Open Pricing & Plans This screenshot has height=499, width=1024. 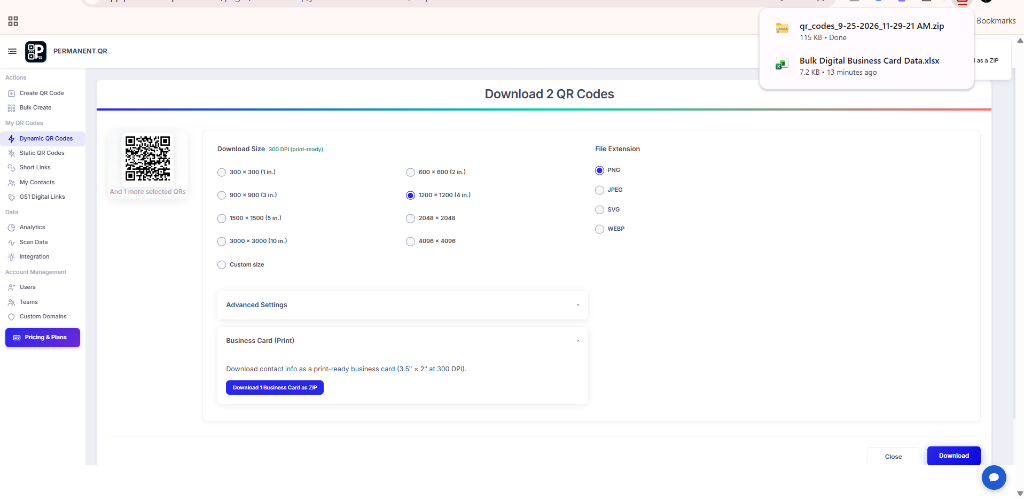pos(42,338)
